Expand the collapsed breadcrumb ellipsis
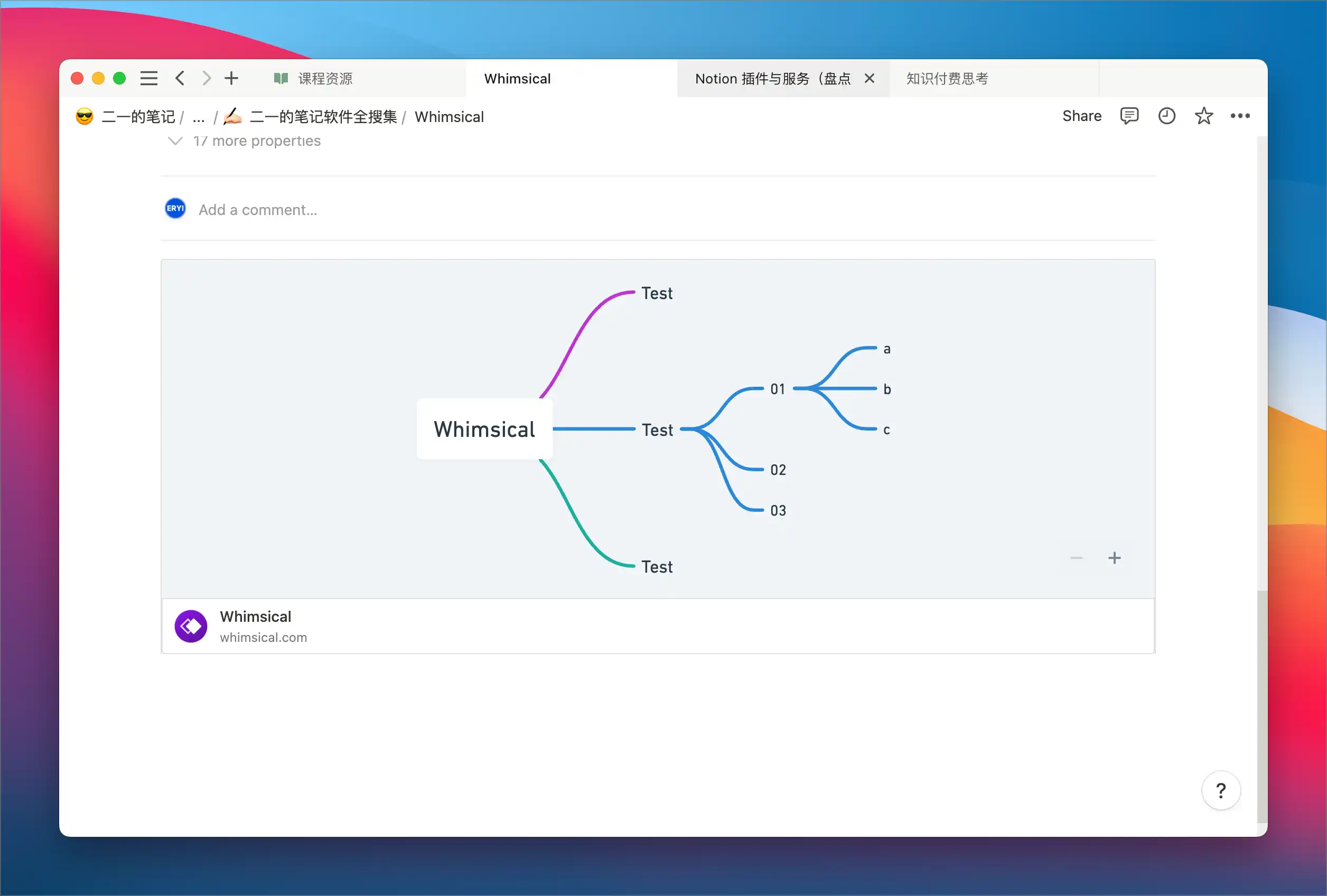The height and width of the screenshot is (896, 1327). pyautogui.click(x=199, y=117)
